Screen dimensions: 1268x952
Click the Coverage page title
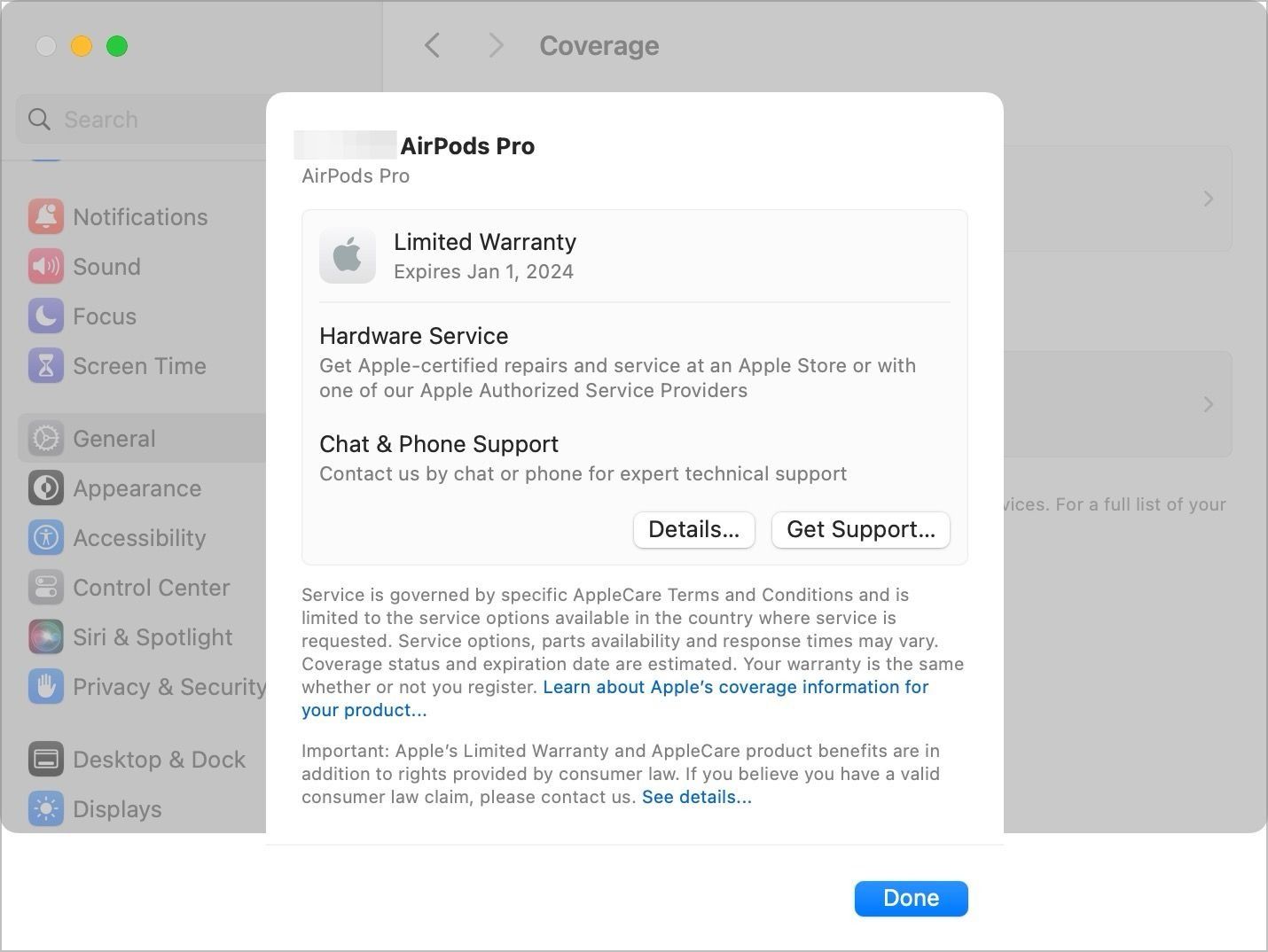(x=599, y=45)
